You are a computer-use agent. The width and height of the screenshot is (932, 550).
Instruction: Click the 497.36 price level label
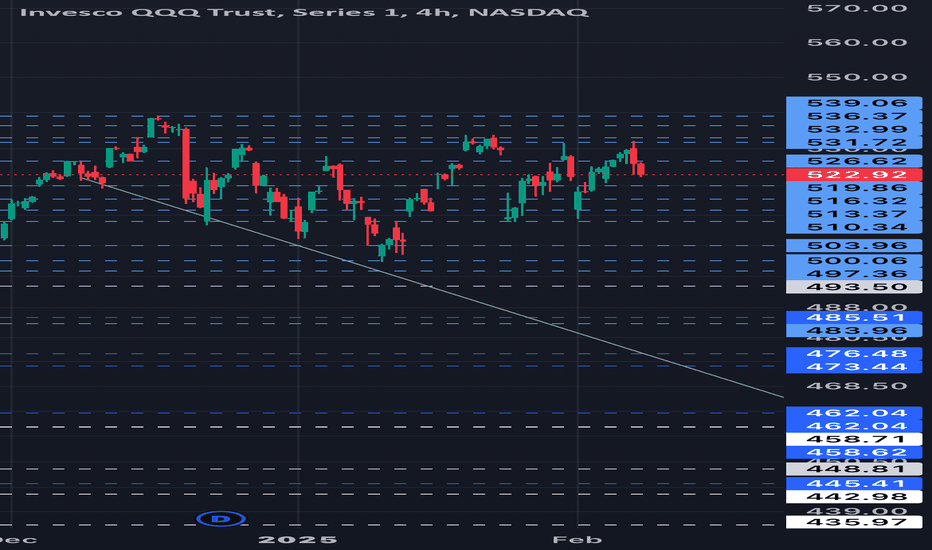[854, 274]
